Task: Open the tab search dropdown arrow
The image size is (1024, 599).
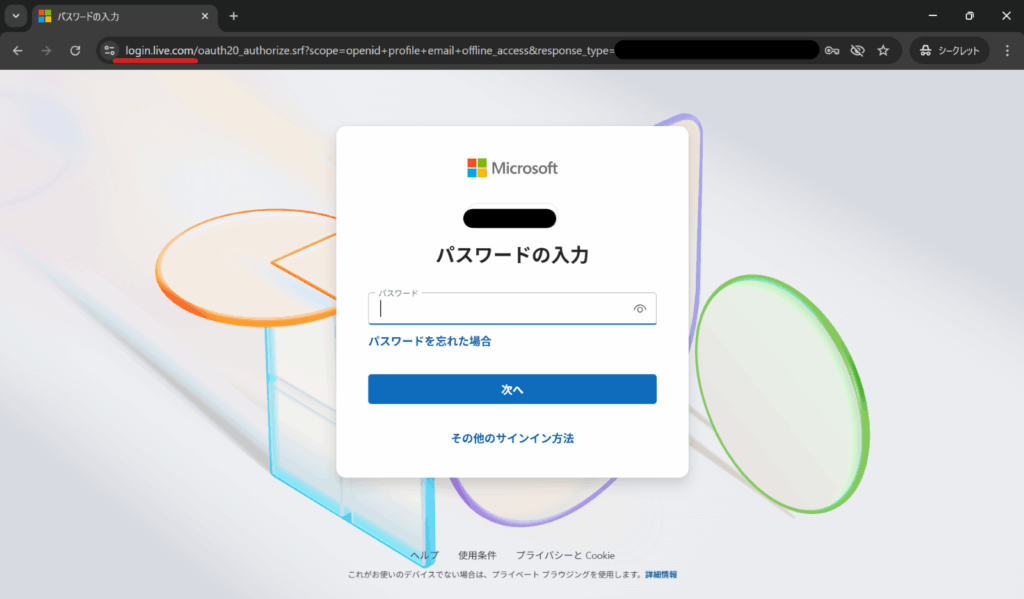Action: [16, 16]
